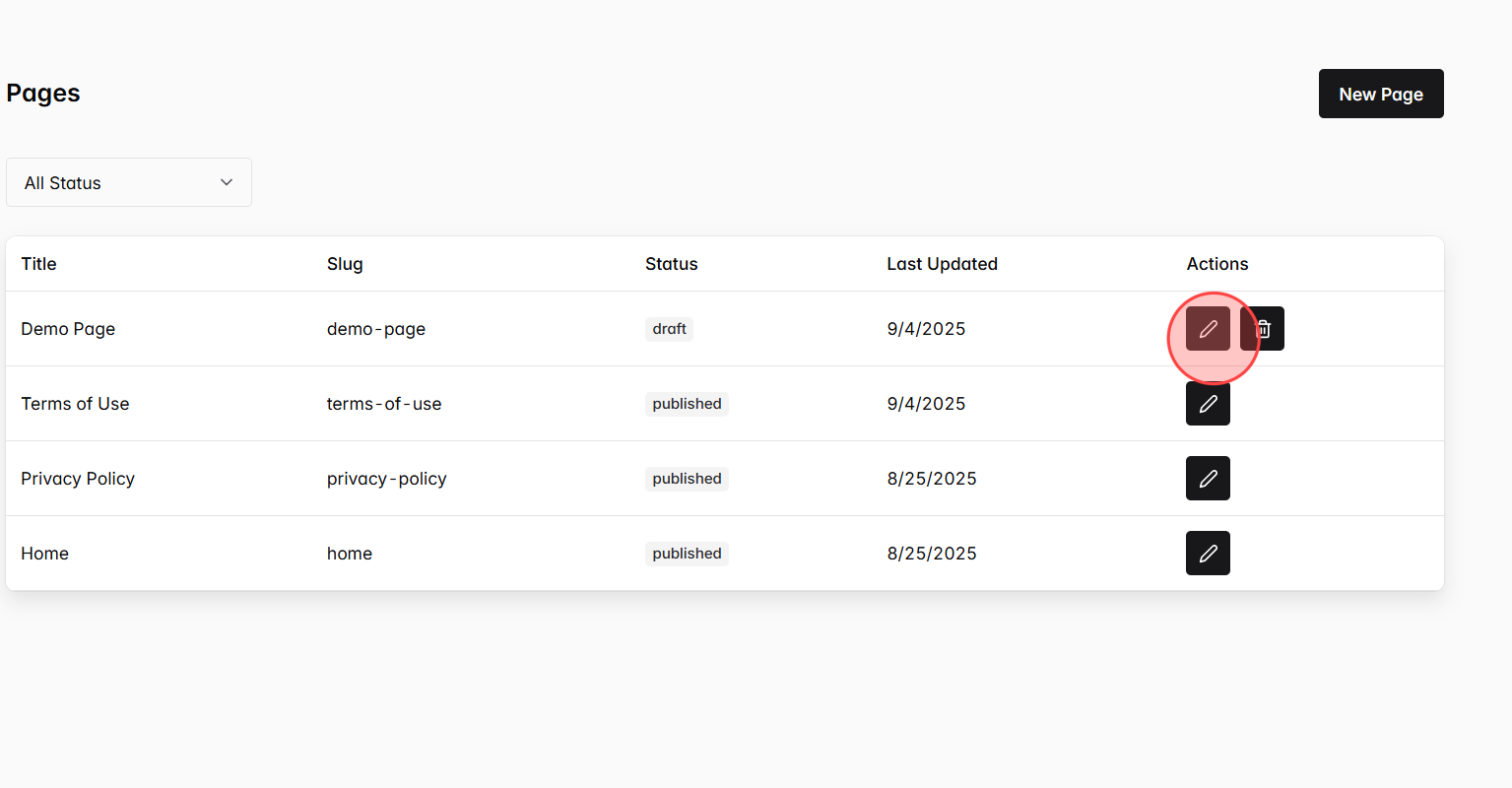Viewport: 1512px width, 788px height.
Task: Click the edit icon in the second row
Action: 1208,403
